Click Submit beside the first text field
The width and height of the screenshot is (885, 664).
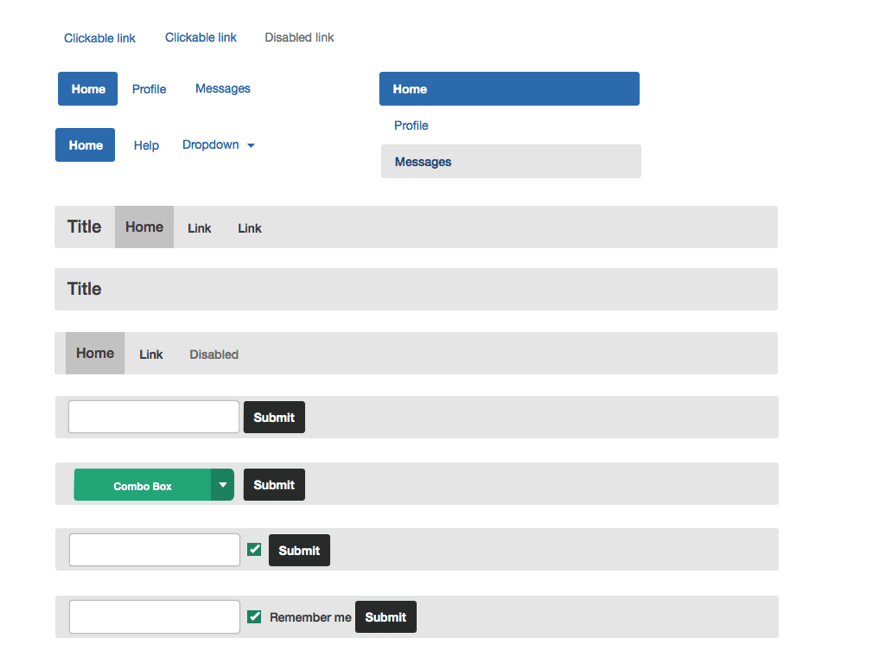coord(274,417)
